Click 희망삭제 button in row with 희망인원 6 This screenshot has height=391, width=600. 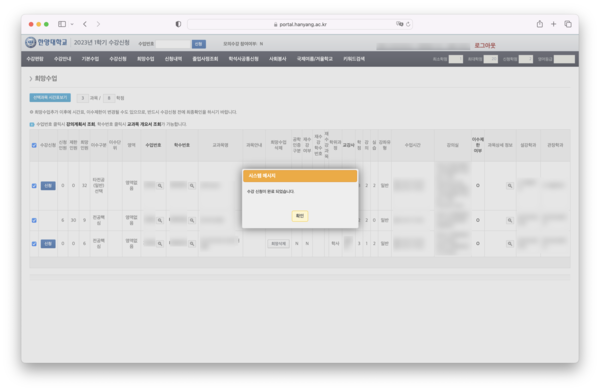point(278,244)
